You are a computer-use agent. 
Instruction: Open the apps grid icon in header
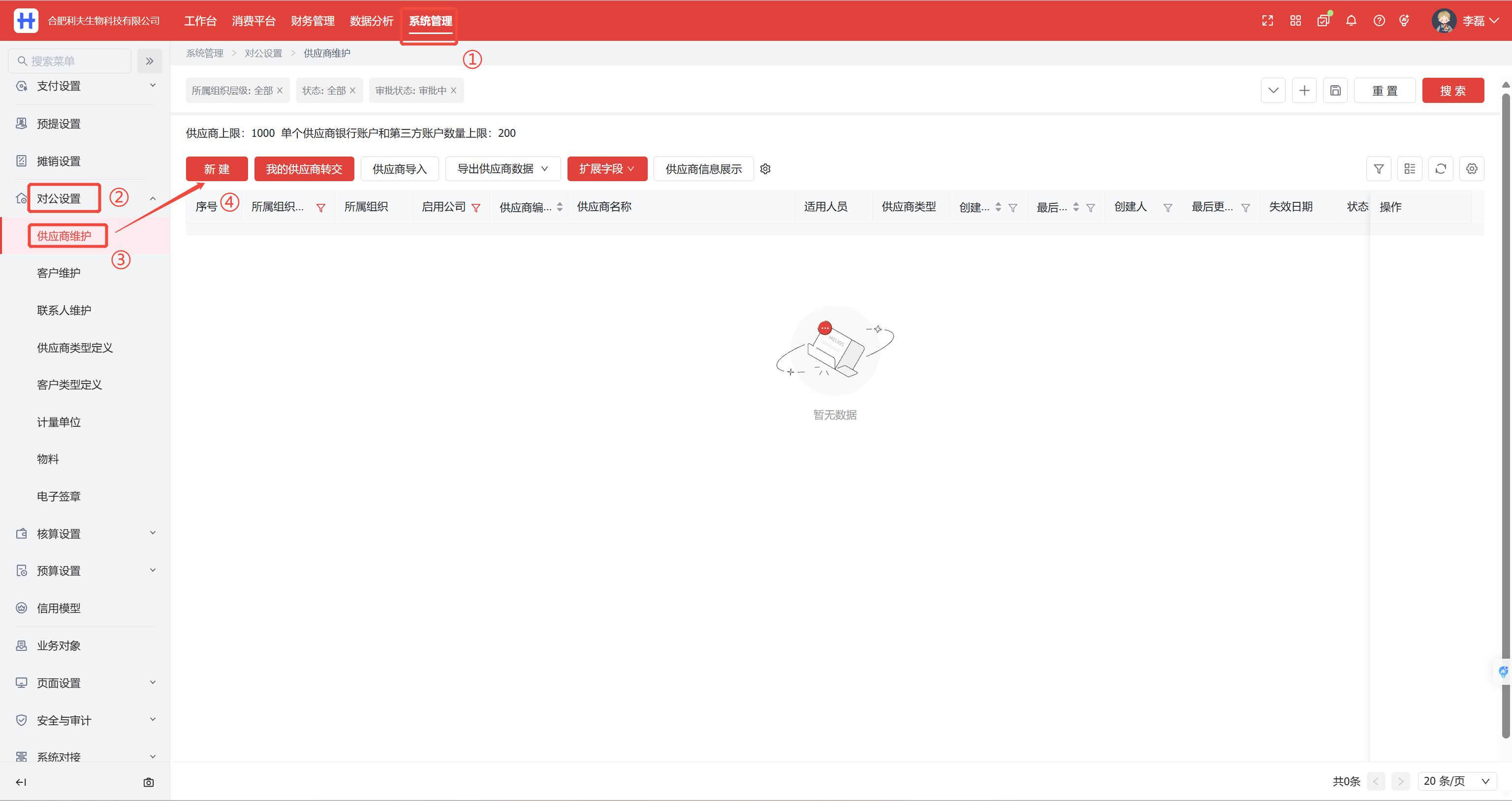(1295, 21)
